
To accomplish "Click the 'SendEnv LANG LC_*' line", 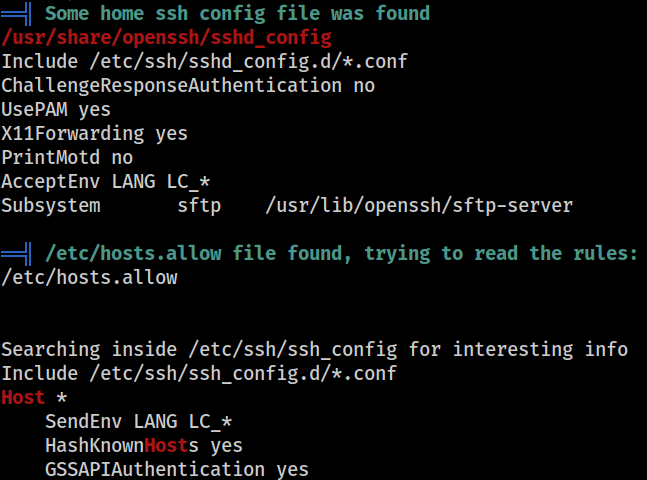I will coord(139,422).
